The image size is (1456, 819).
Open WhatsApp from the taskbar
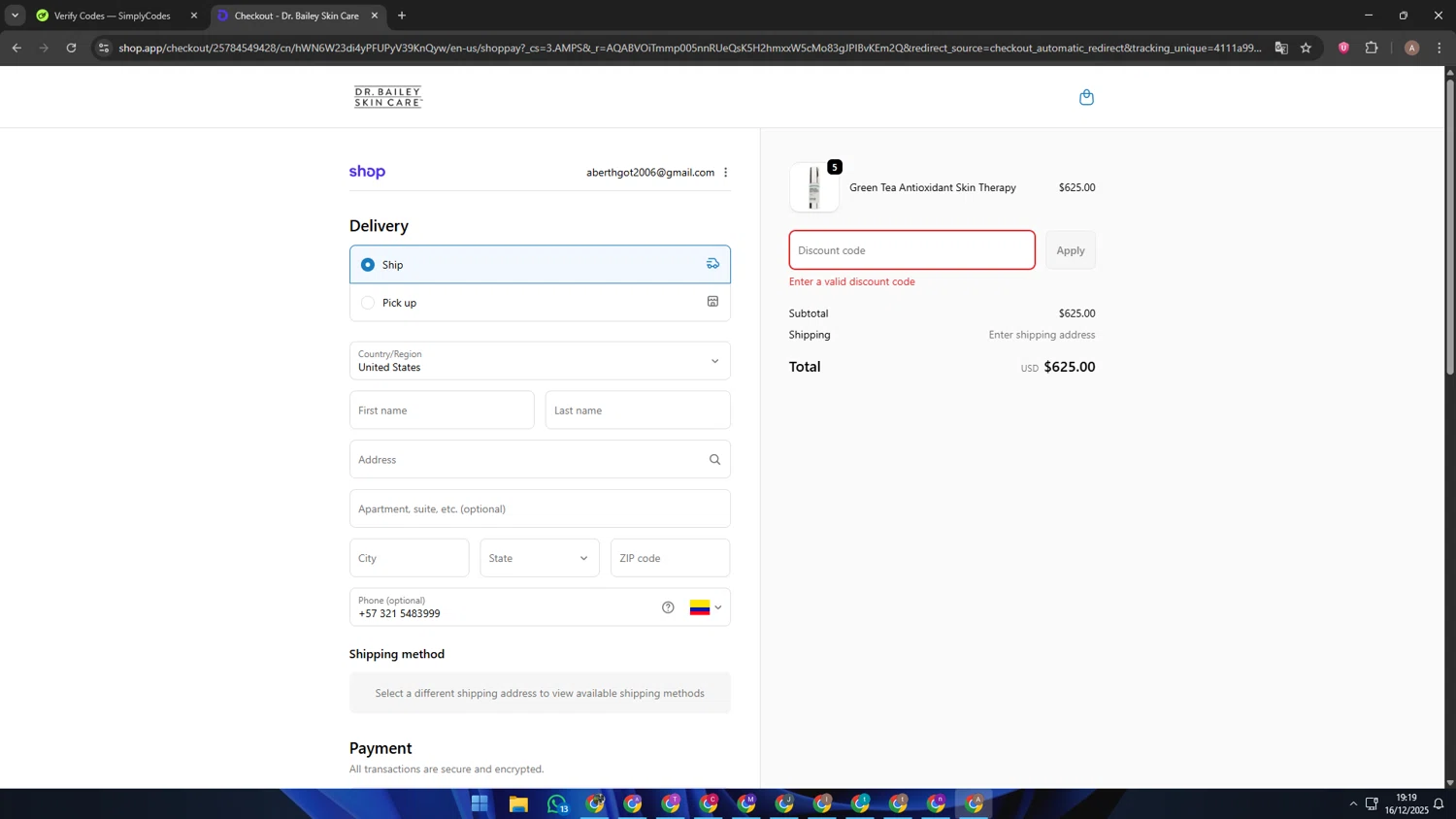pyautogui.click(x=557, y=803)
